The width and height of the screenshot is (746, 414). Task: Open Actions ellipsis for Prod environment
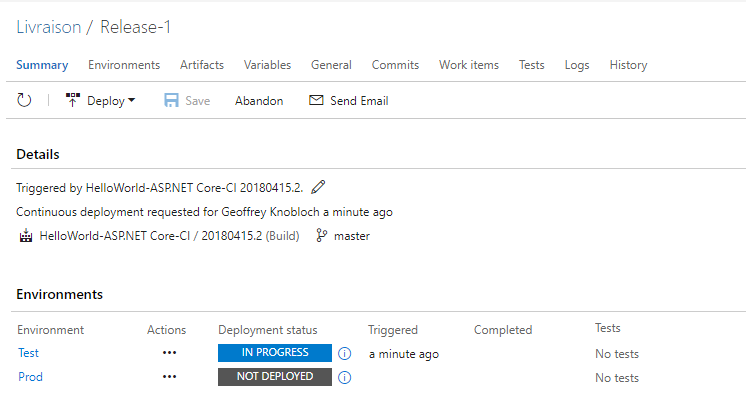(x=169, y=376)
